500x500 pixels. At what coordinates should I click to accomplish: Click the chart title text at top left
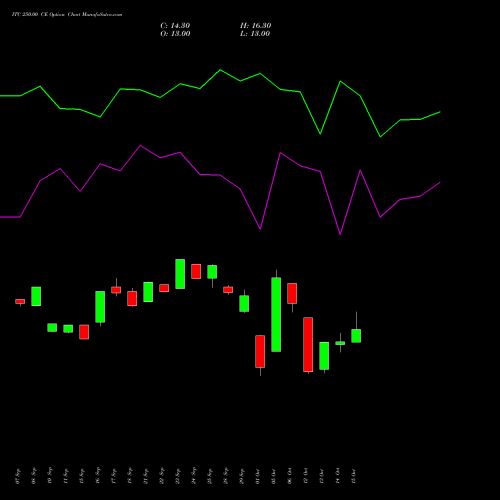[x=67, y=15]
